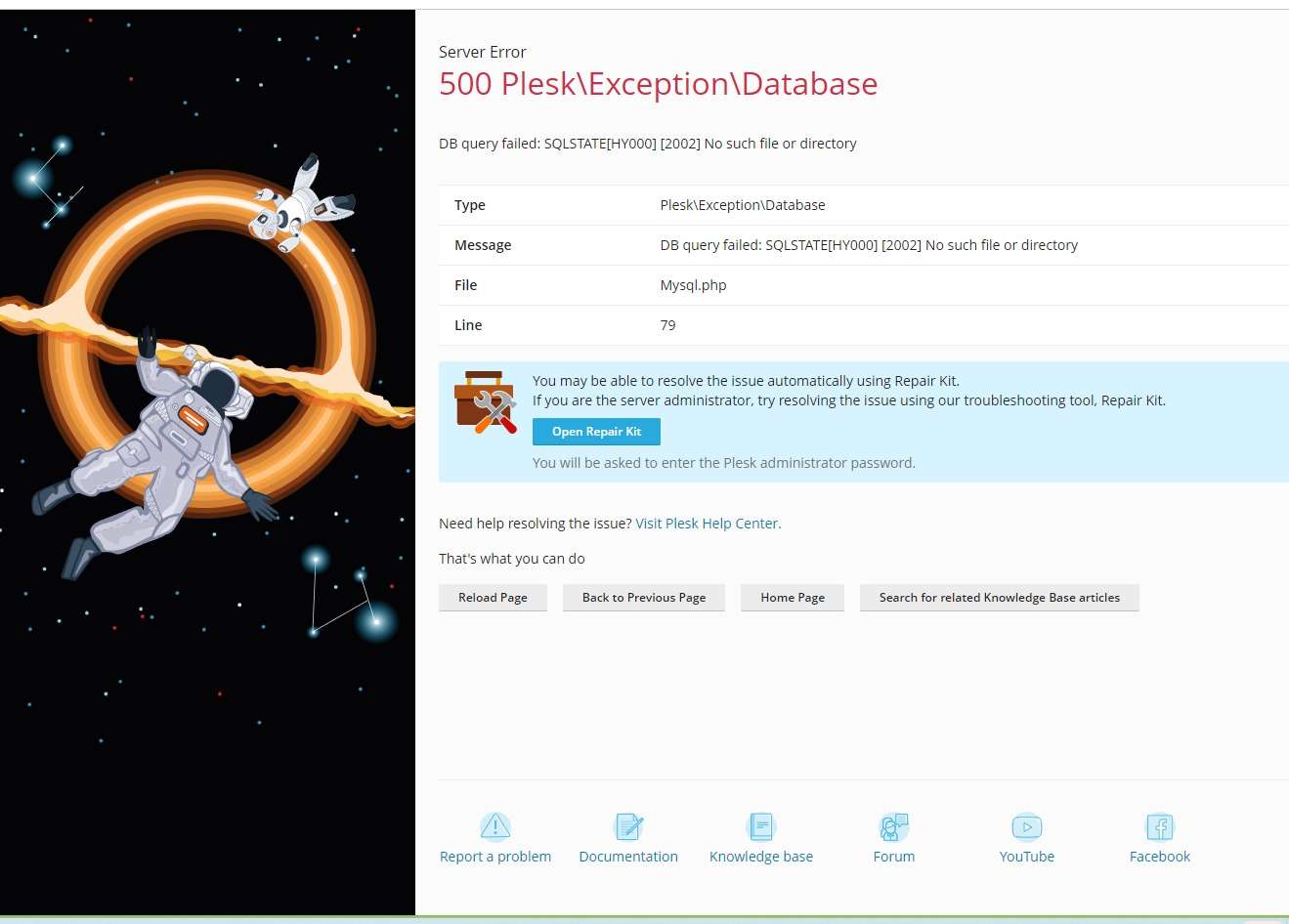1289x924 pixels.
Task: Open the Facebook link text
Action: (x=1160, y=857)
